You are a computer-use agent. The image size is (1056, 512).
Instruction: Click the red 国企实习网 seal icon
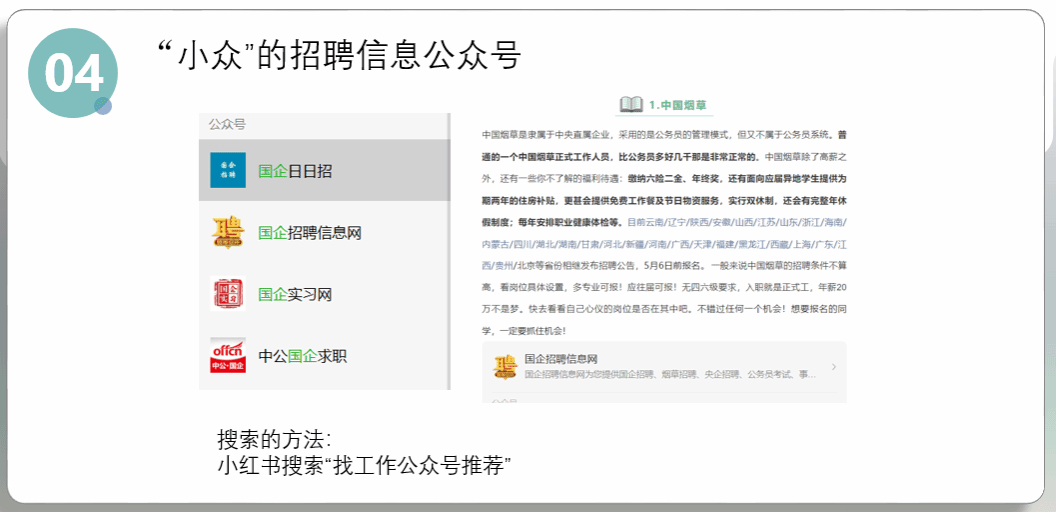point(228,294)
